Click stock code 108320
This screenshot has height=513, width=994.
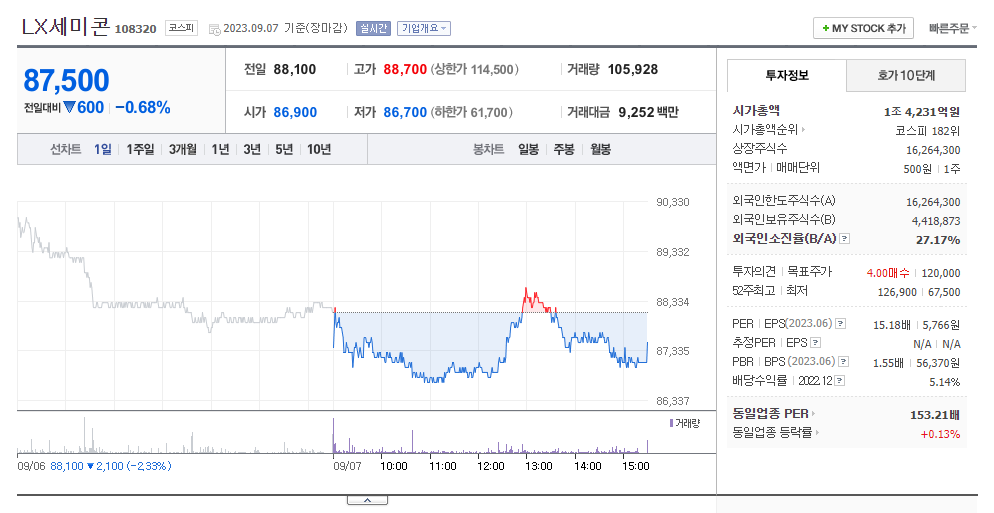click(135, 29)
